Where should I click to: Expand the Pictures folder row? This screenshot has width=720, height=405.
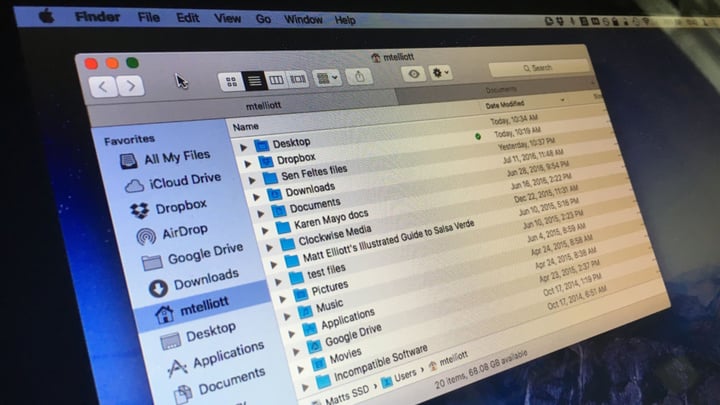coord(282,299)
